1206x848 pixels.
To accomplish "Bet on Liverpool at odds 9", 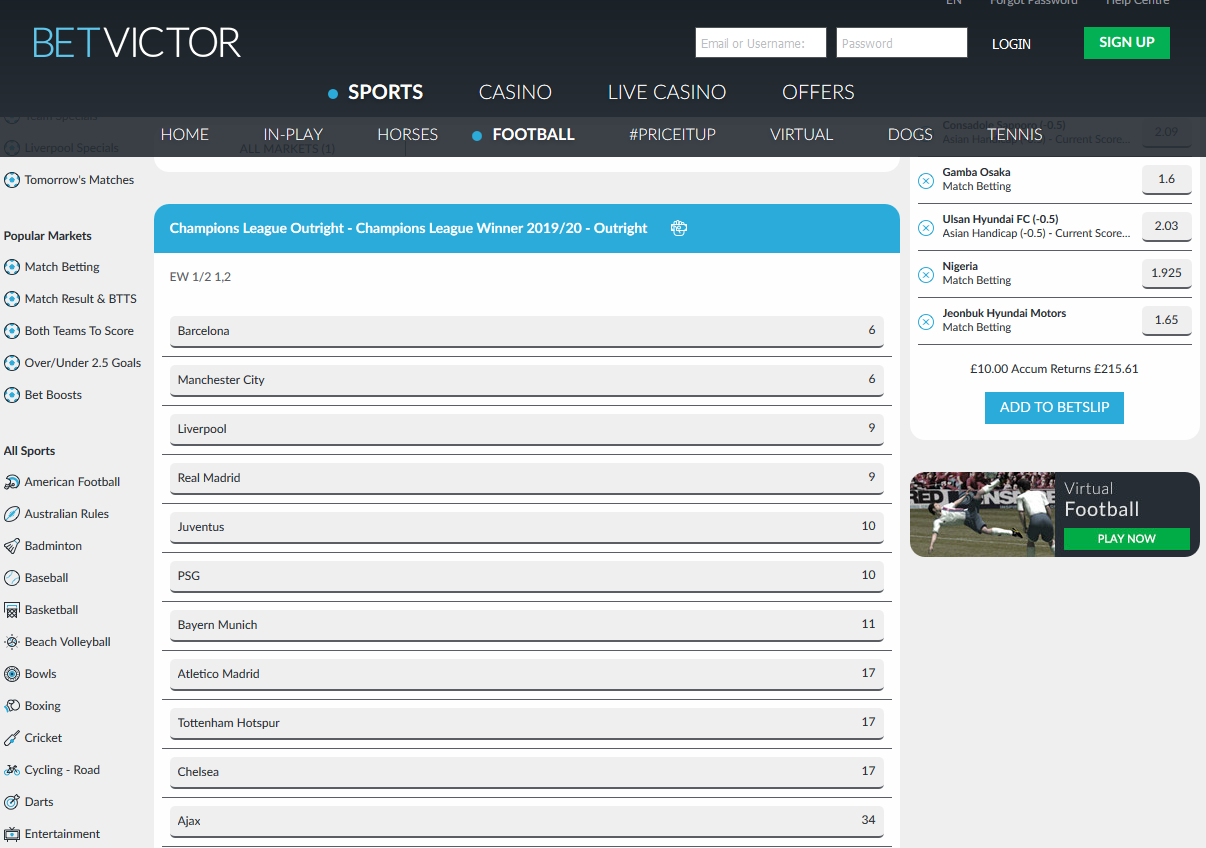I will [527, 429].
